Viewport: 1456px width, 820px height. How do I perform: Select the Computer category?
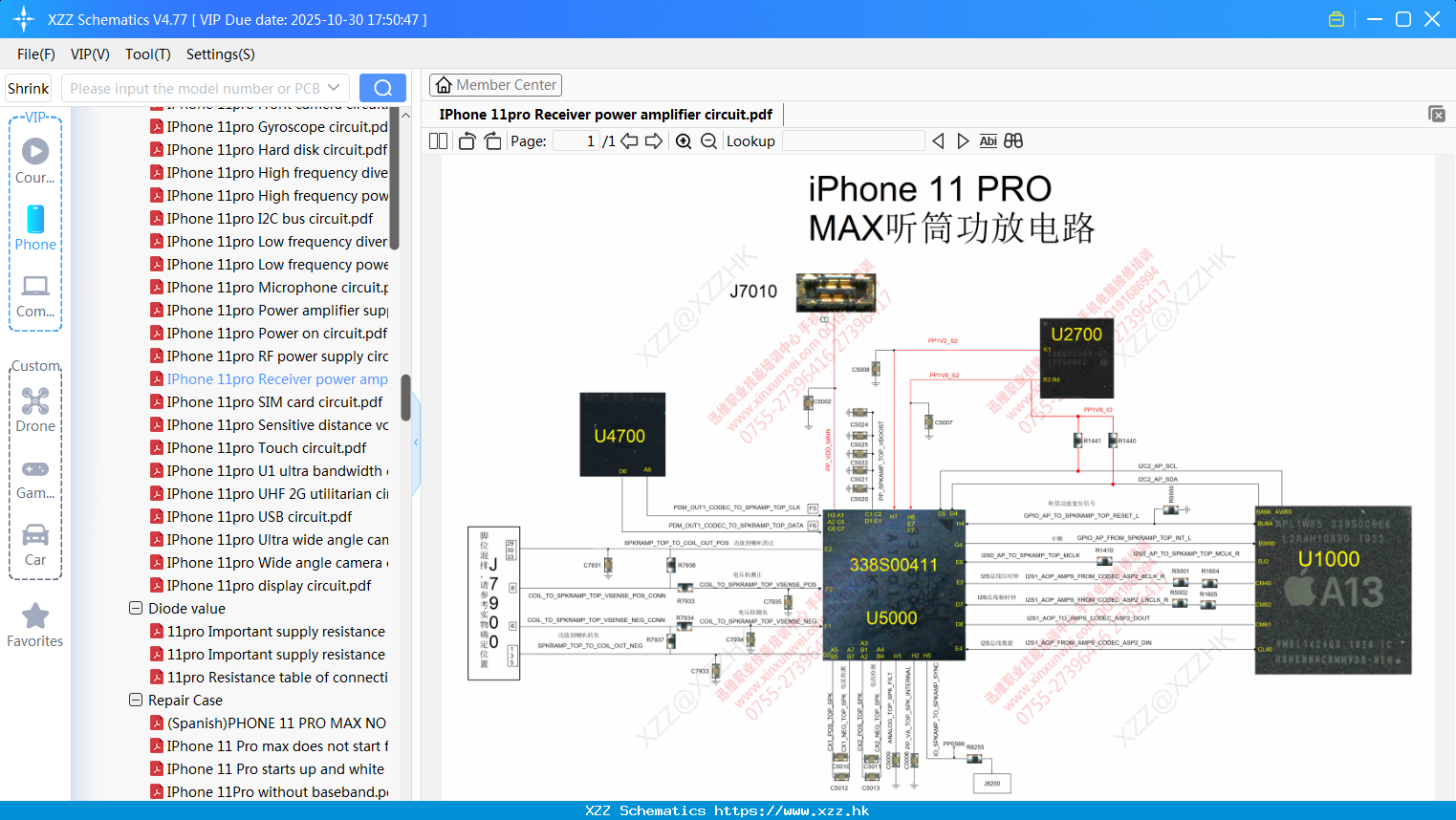[35, 295]
